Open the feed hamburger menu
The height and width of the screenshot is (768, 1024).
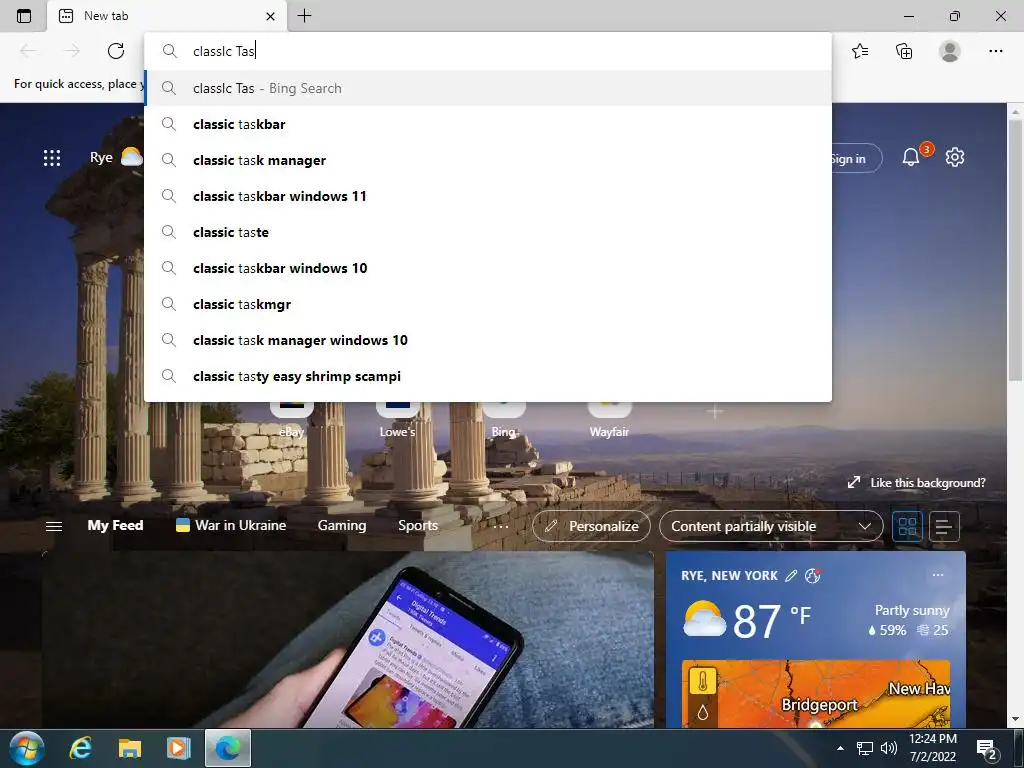click(x=54, y=526)
